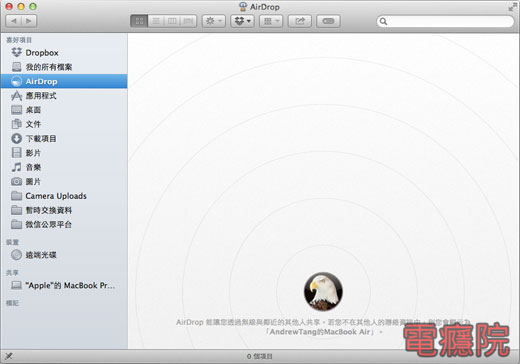Open 應用程式 folder in sidebar
The image size is (520, 364).
click(x=64, y=96)
